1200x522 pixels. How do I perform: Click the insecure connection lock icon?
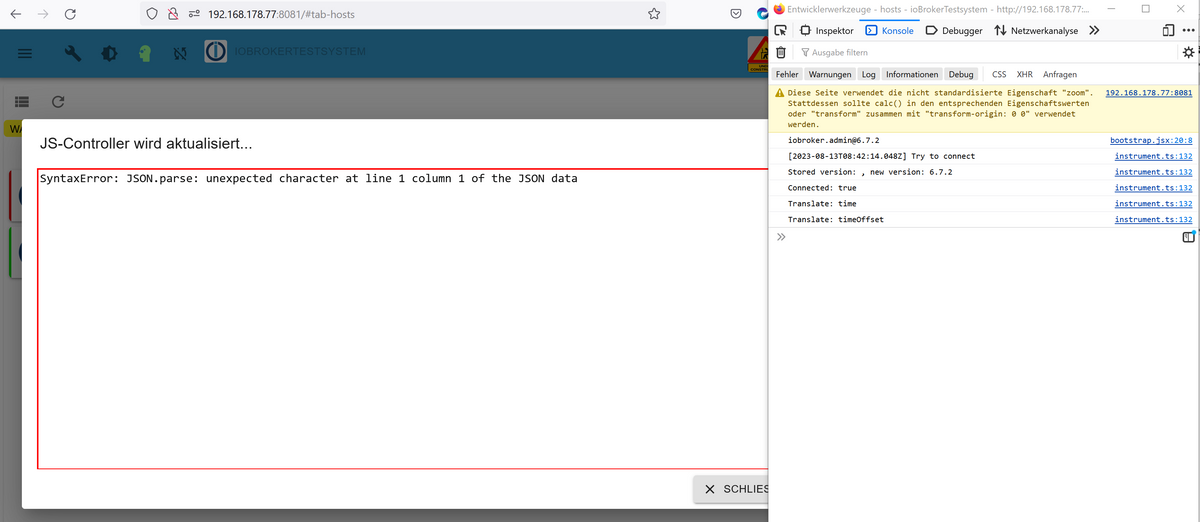(172, 14)
